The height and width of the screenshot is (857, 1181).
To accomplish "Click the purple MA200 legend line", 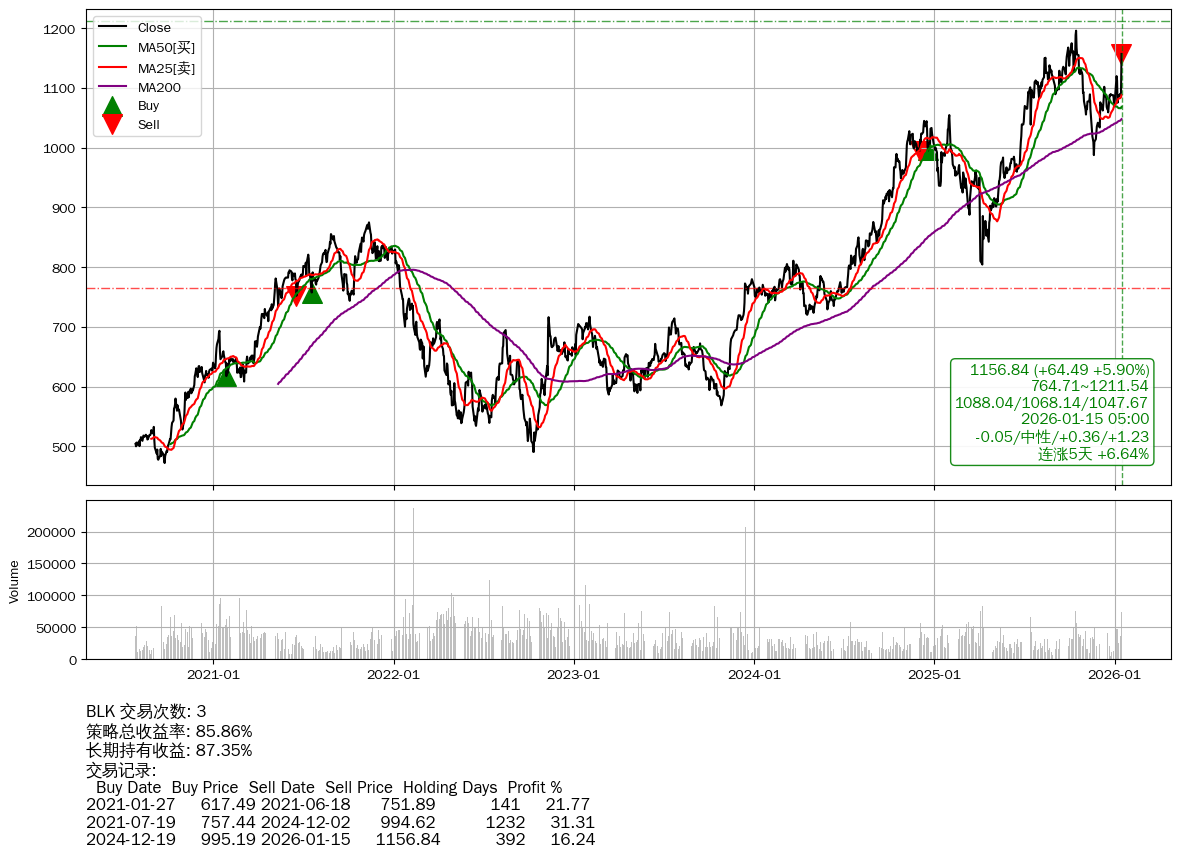I will (113, 87).
